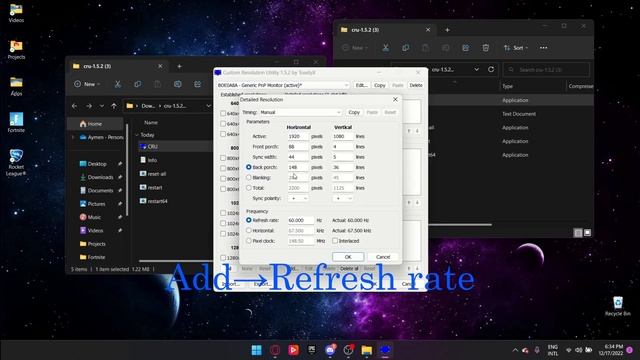Open File Explorer from the taskbar

pos(367,350)
